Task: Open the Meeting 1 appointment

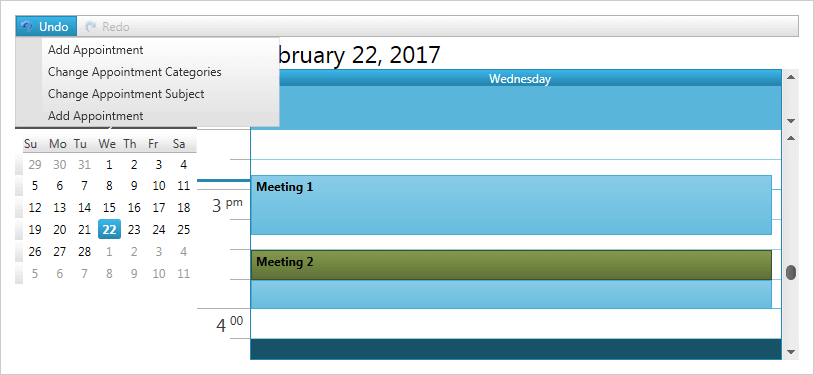Action: pos(511,205)
